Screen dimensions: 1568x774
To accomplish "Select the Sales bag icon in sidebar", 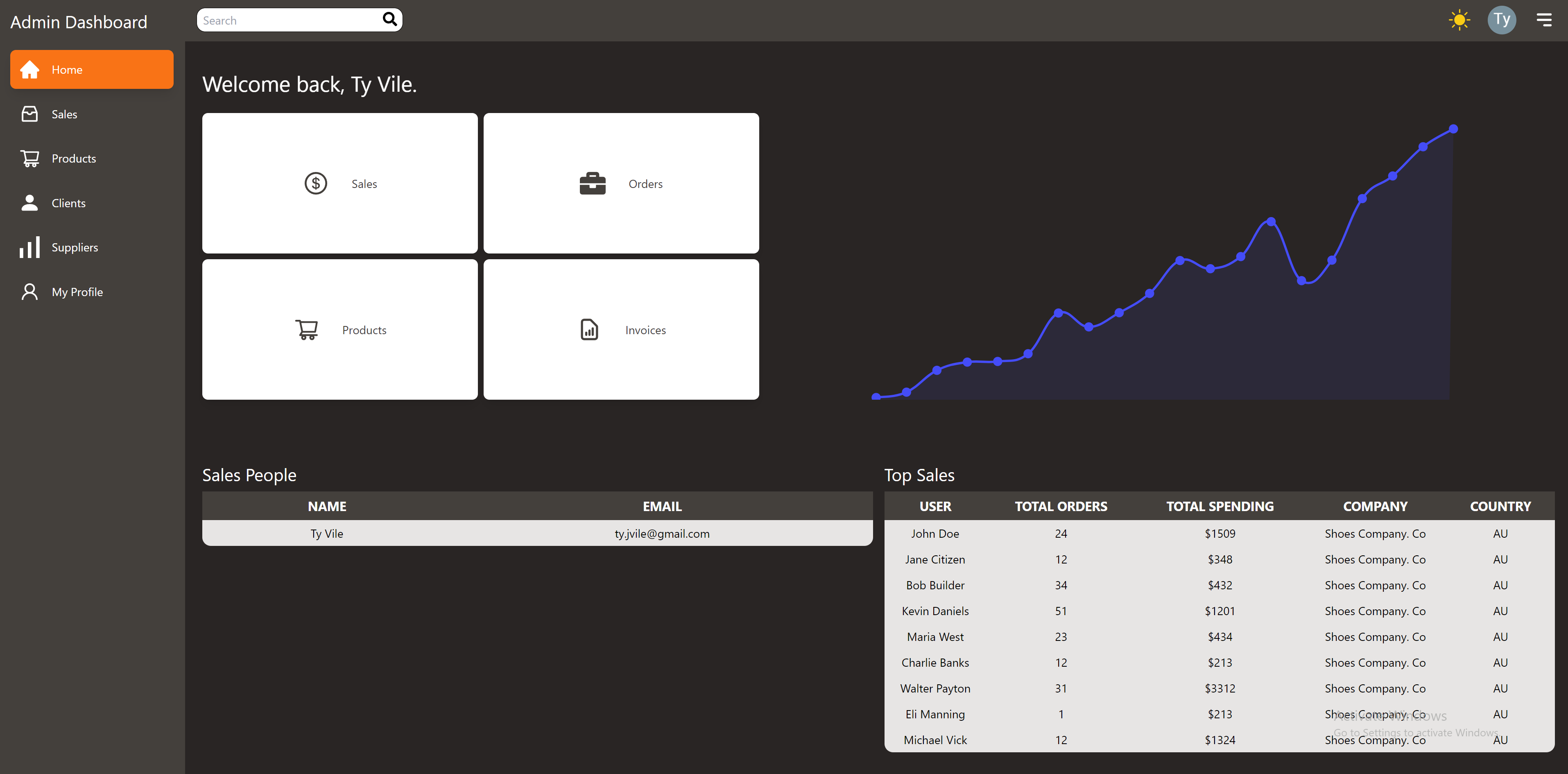I will point(29,114).
